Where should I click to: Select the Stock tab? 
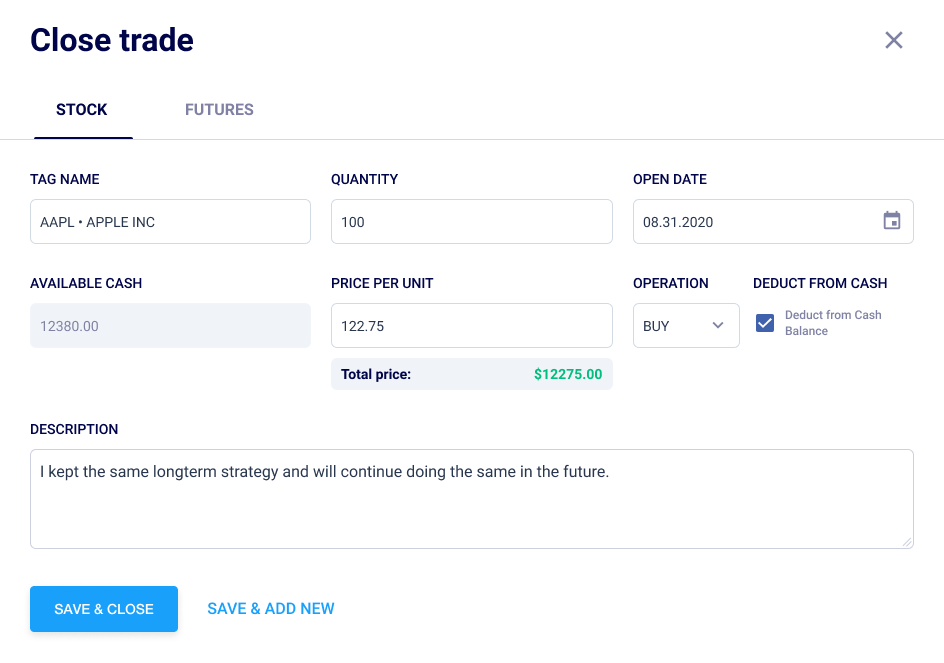(x=82, y=110)
